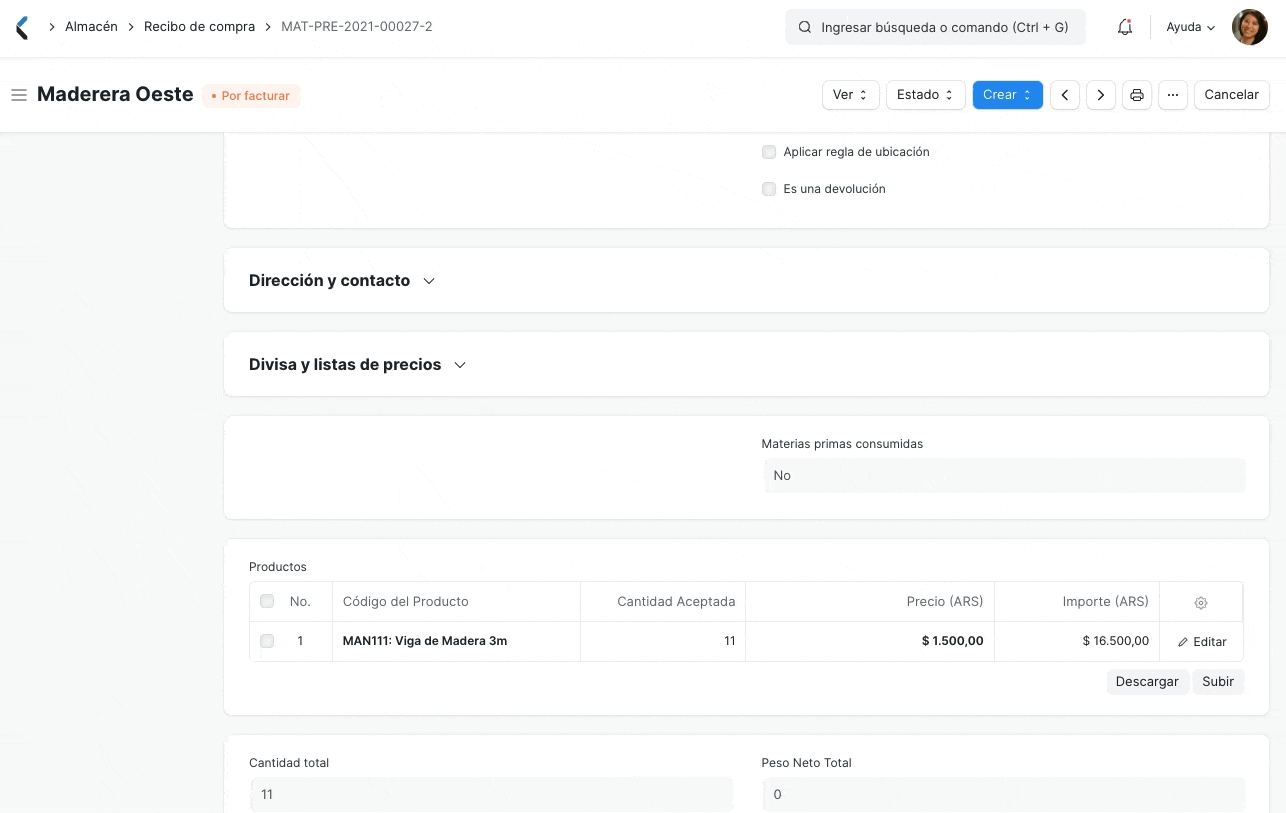Click Código del Producto column header
1286x813 pixels.
456,602
